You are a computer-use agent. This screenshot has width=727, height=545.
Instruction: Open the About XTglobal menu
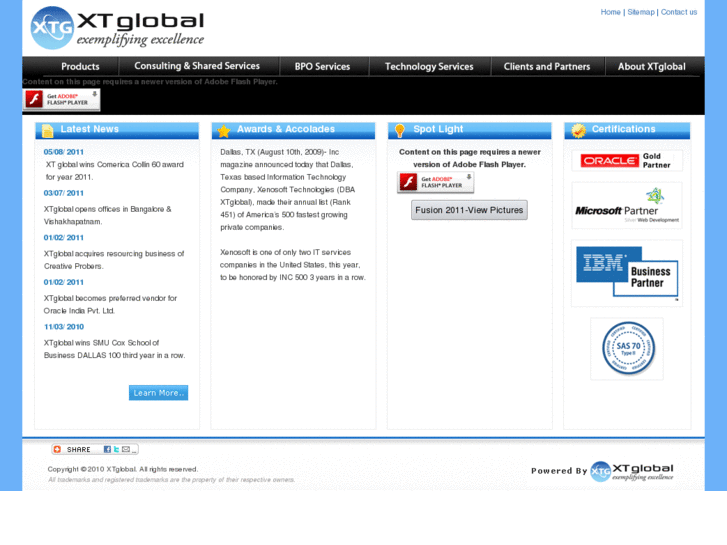651,66
